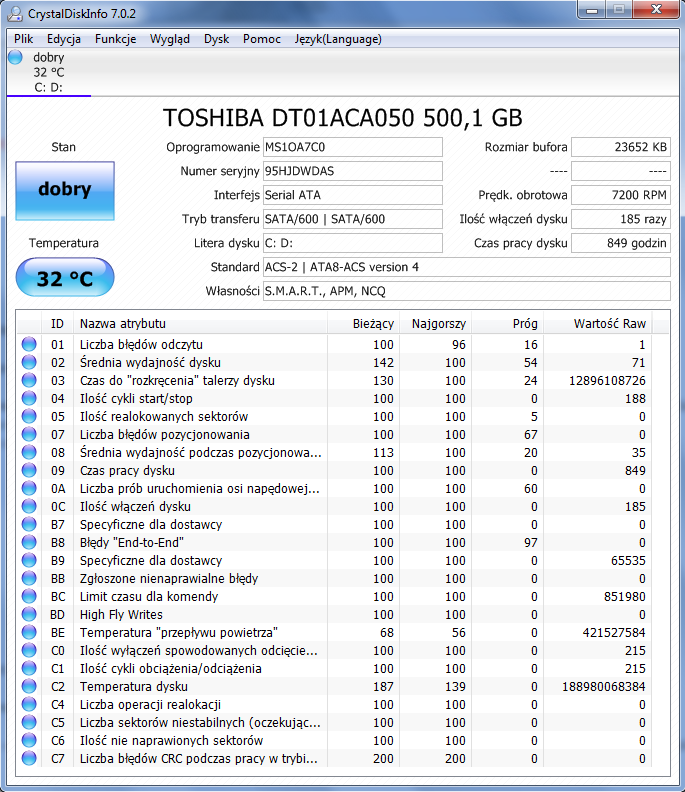Click the blue disk status orb next to the top 'dobry'
Screen dimensions: 685x792
(x=16, y=57)
